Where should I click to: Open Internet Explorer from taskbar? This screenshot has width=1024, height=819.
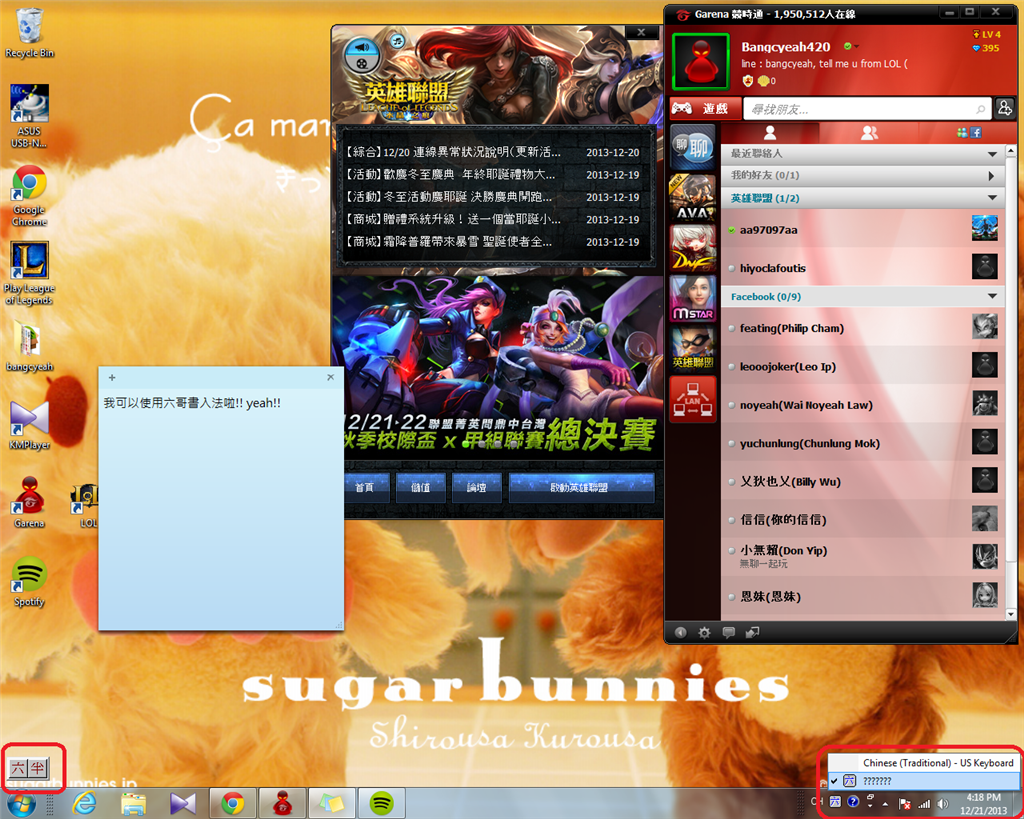point(85,803)
